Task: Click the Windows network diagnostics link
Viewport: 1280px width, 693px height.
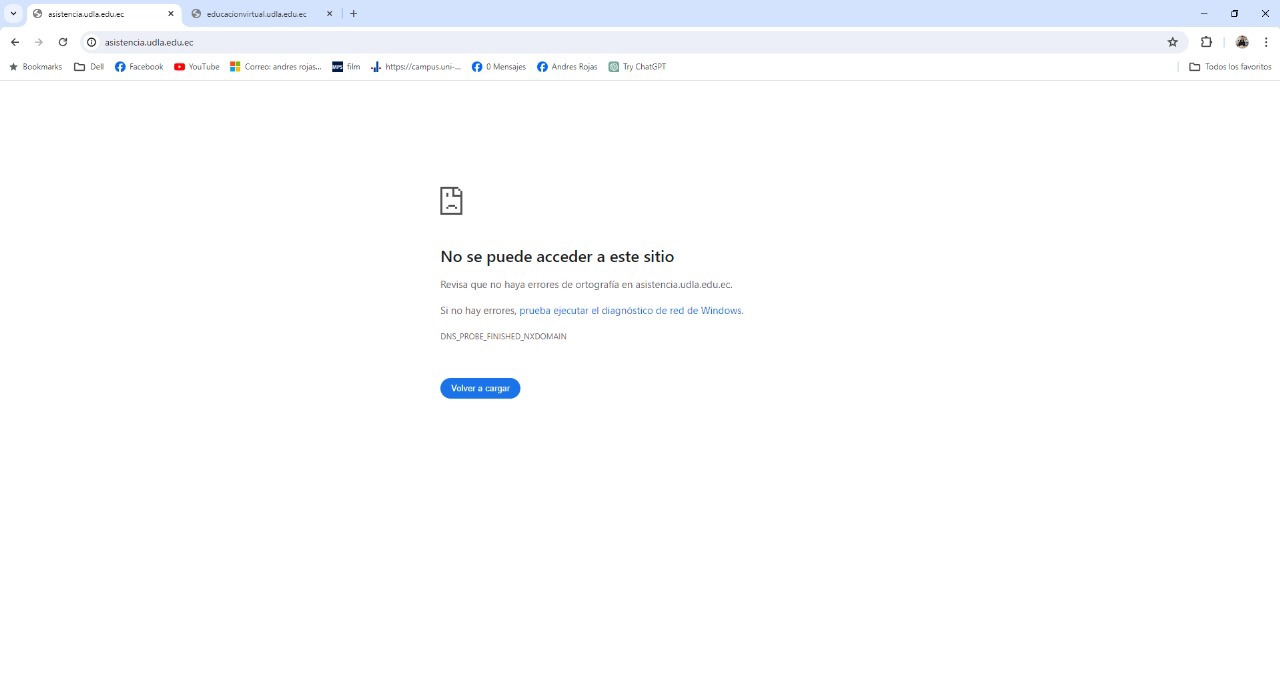Action: [x=630, y=311]
